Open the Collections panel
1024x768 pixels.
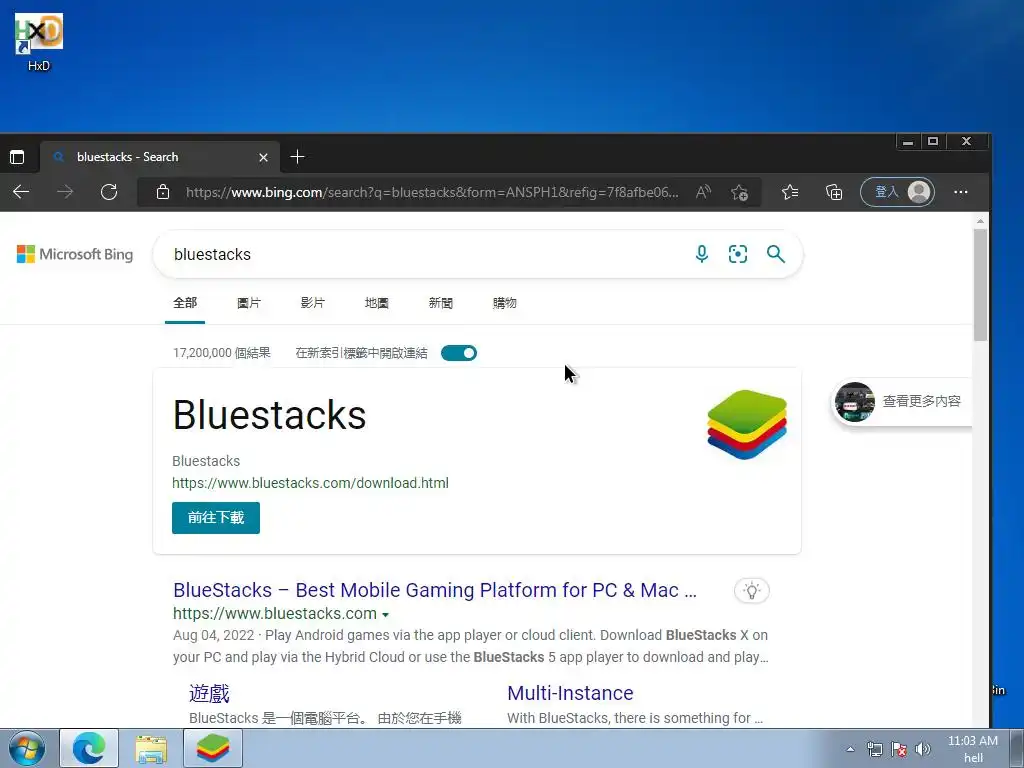coord(834,192)
